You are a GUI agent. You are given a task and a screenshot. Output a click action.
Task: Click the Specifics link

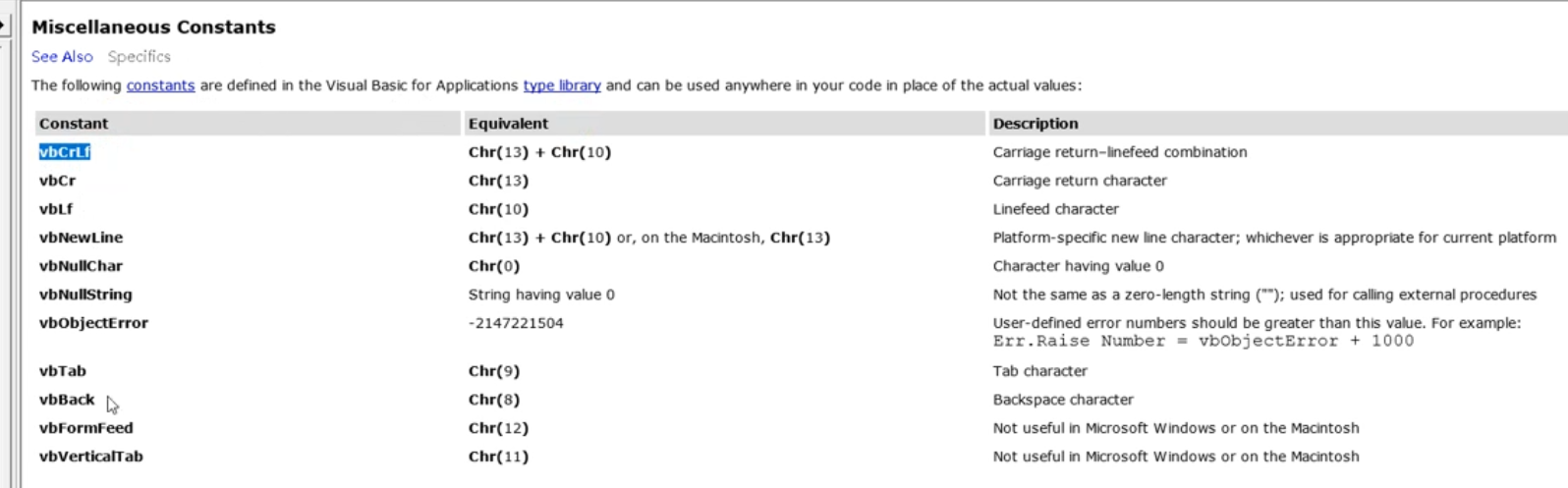139,57
